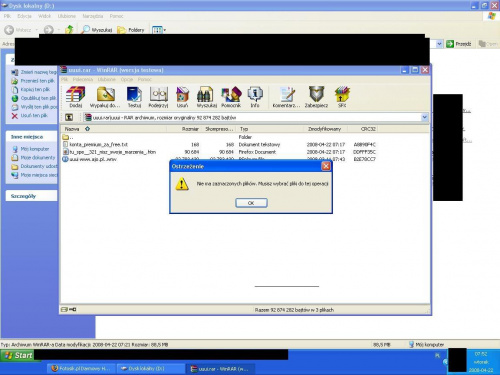Open the WinRAR Opcje menu
Viewport: 500px width, 375px height.
tap(127, 79)
